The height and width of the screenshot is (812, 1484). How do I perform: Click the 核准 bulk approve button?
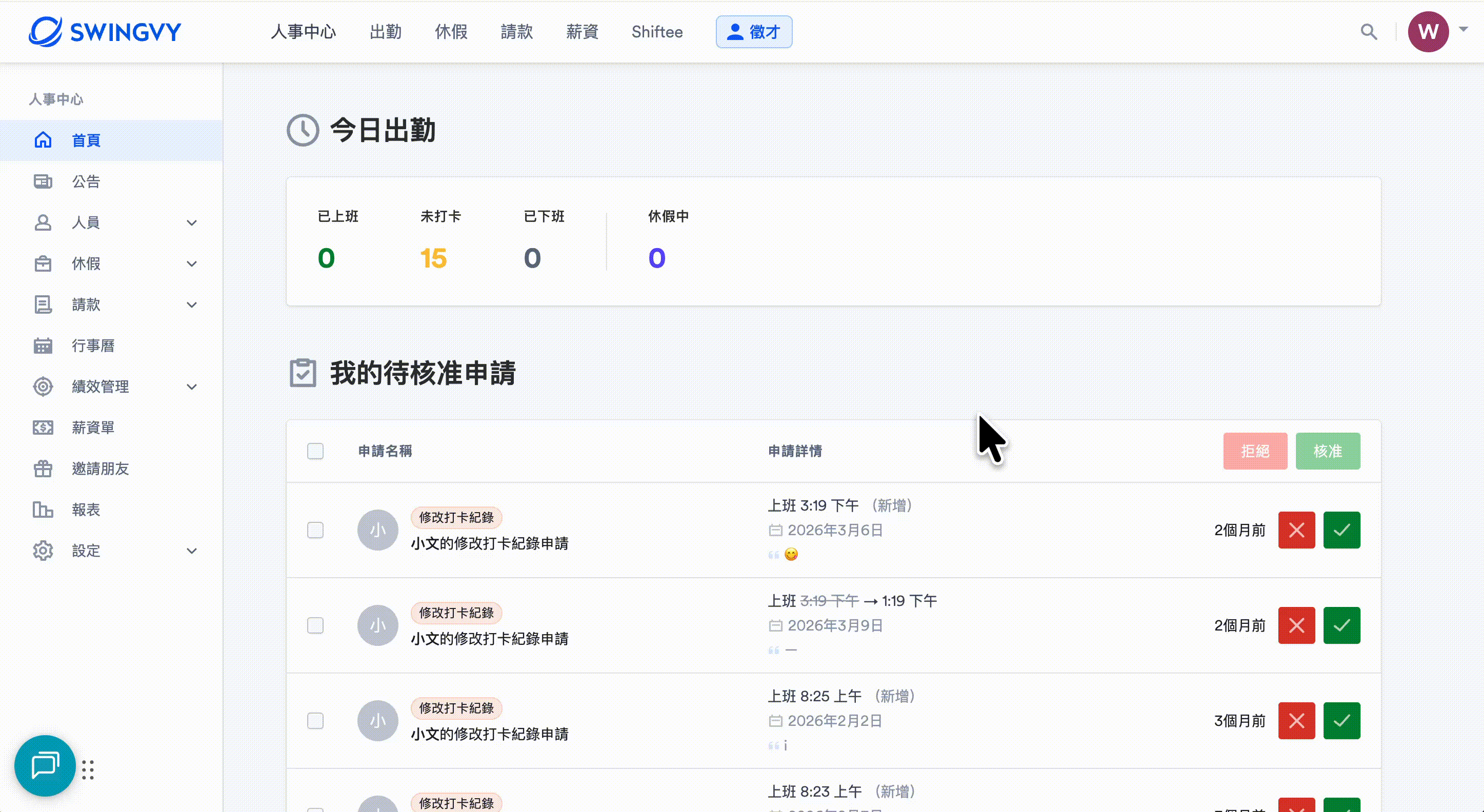click(1328, 451)
